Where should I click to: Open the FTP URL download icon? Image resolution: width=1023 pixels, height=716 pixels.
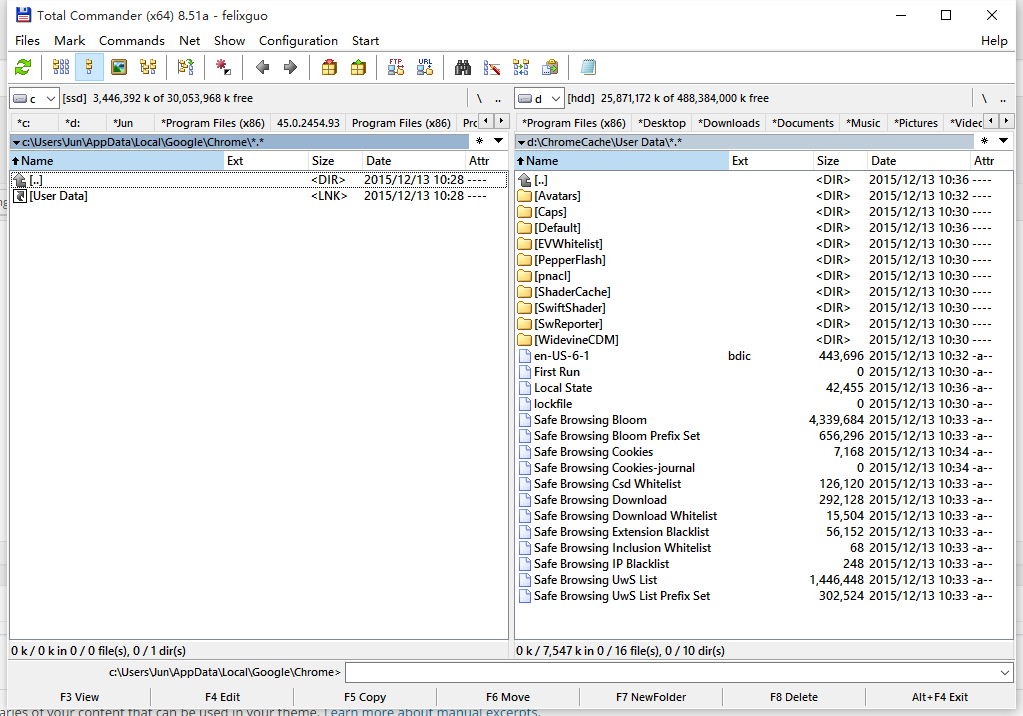point(427,66)
